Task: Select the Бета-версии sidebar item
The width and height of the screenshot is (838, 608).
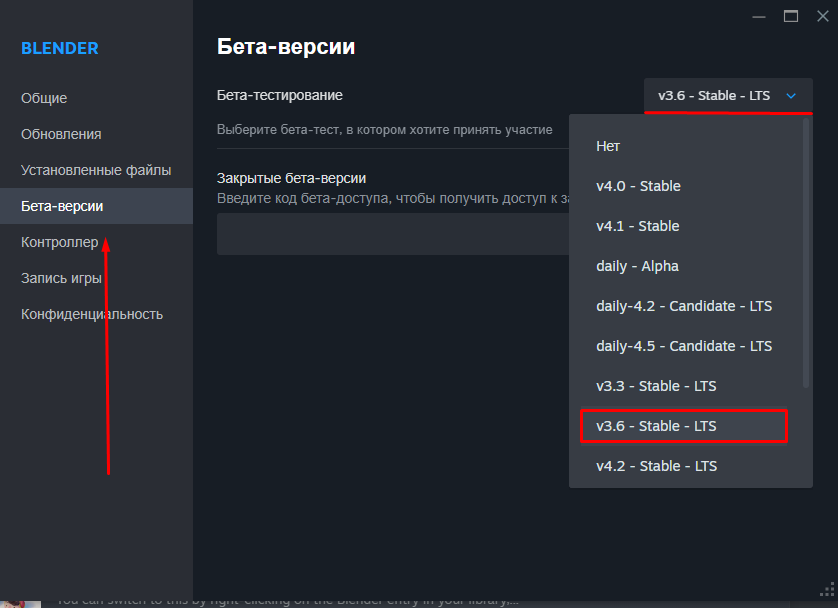Action: coord(62,206)
